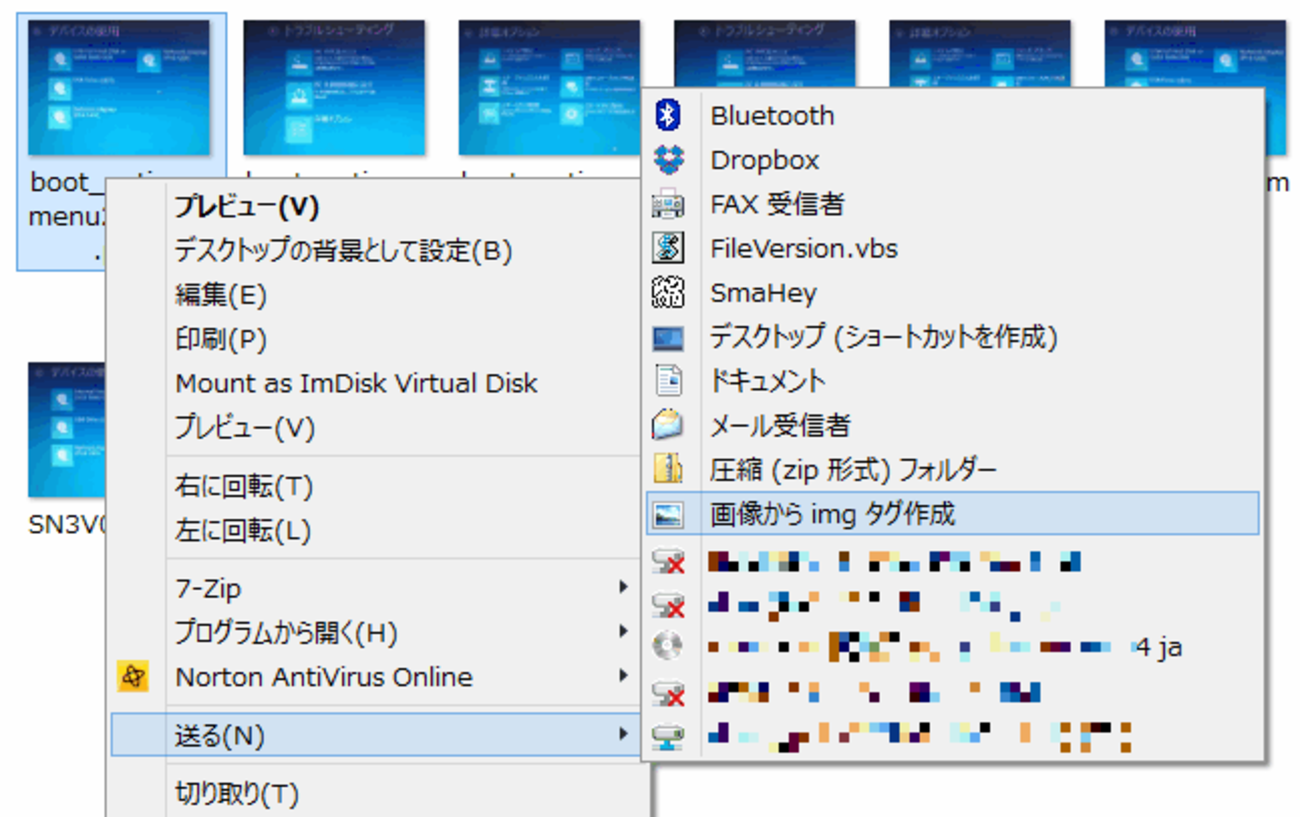Select the Dropbox icon in the submenu
Image resolution: width=1300 pixels, height=817 pixels.
(x=667, y=160)
